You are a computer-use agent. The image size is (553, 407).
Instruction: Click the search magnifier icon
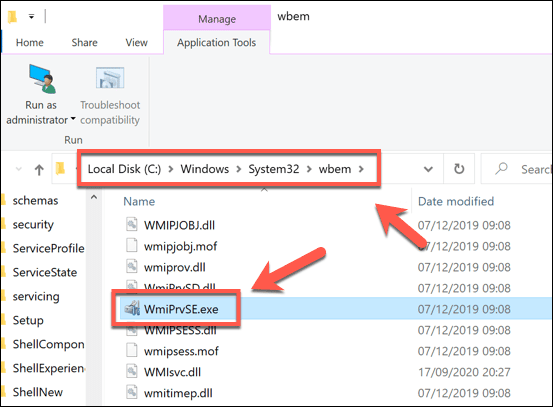pyautogui.click(x=501, y=169)
